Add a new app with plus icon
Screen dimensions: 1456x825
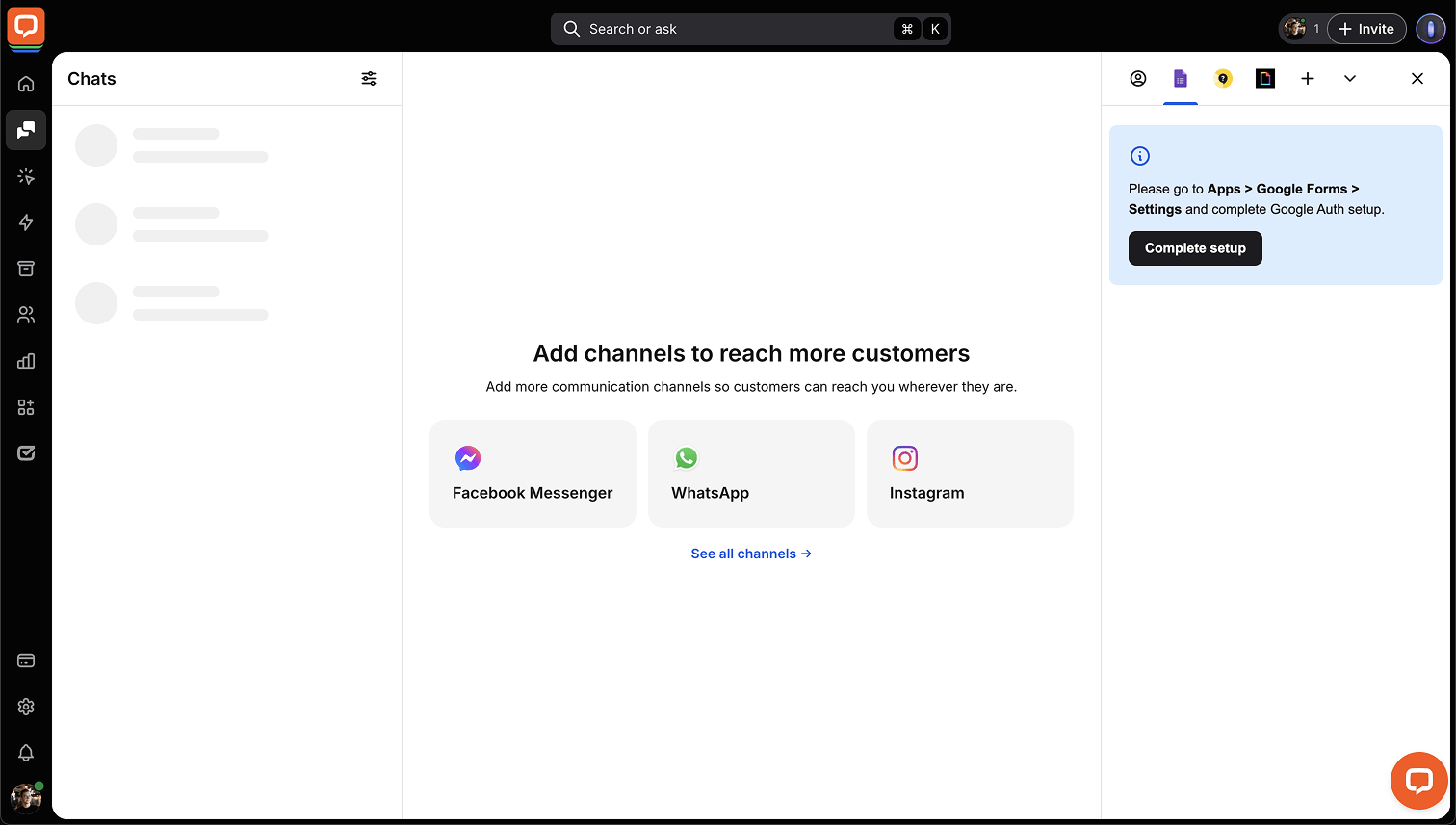coord(1308,79)
